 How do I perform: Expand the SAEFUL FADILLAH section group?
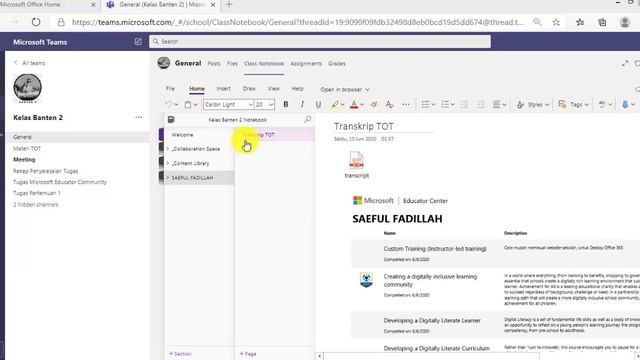coord(168,178)
